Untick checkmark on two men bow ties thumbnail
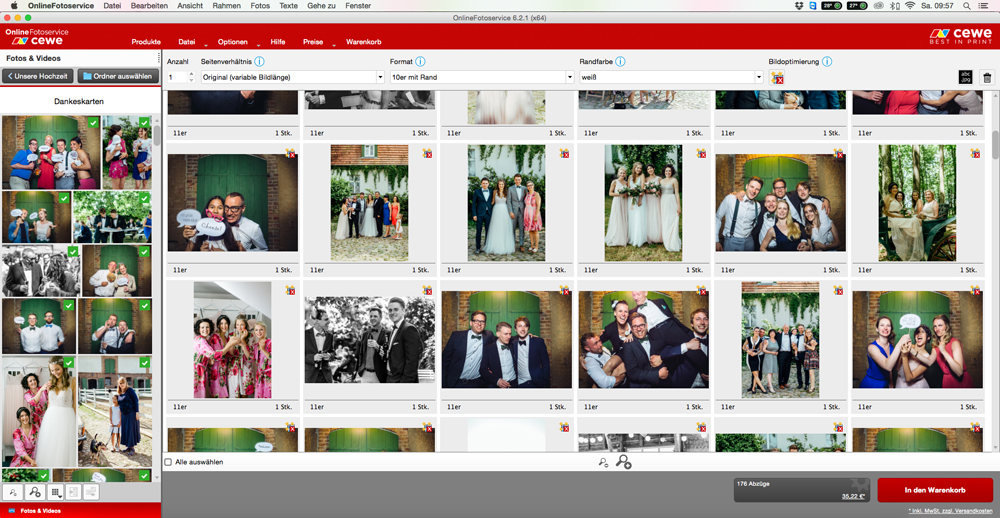Image resolution: width=1000 pixels, height=518 pixels. 68,306
